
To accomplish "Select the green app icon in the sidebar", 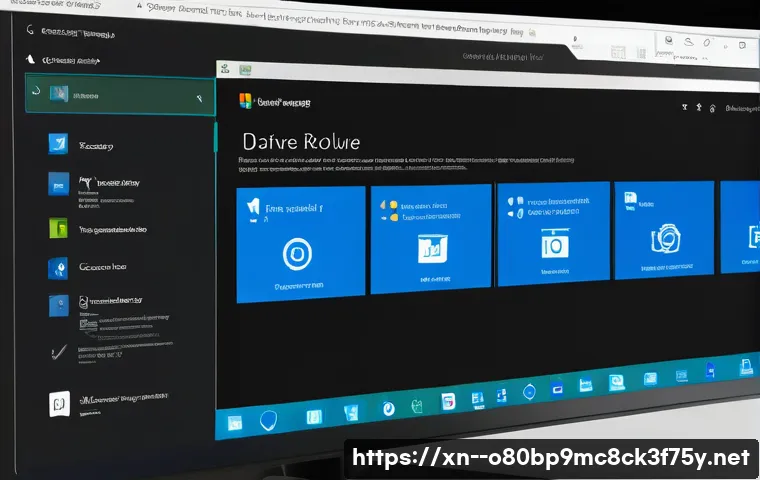I will click(59, 227).
